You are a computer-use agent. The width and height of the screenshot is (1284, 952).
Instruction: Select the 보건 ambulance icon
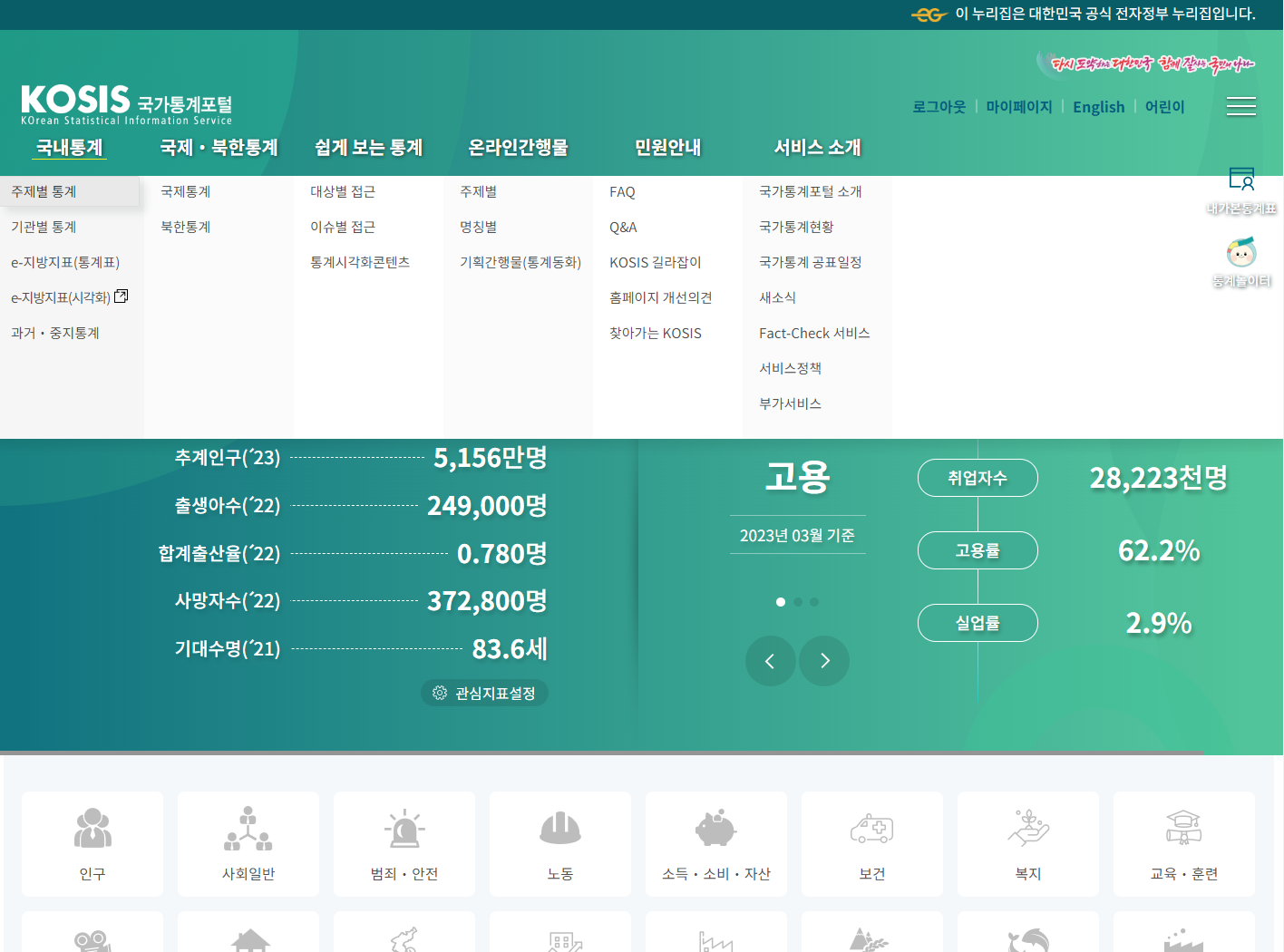(x=872, y=828)
